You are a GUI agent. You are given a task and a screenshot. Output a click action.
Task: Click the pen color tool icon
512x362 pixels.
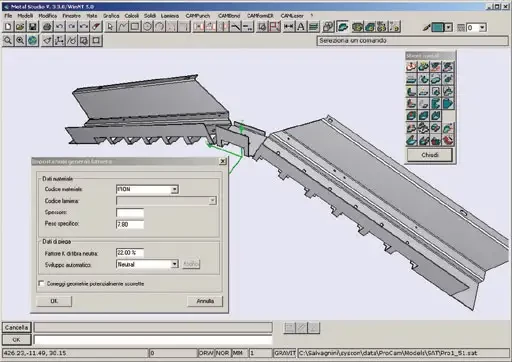426,28
